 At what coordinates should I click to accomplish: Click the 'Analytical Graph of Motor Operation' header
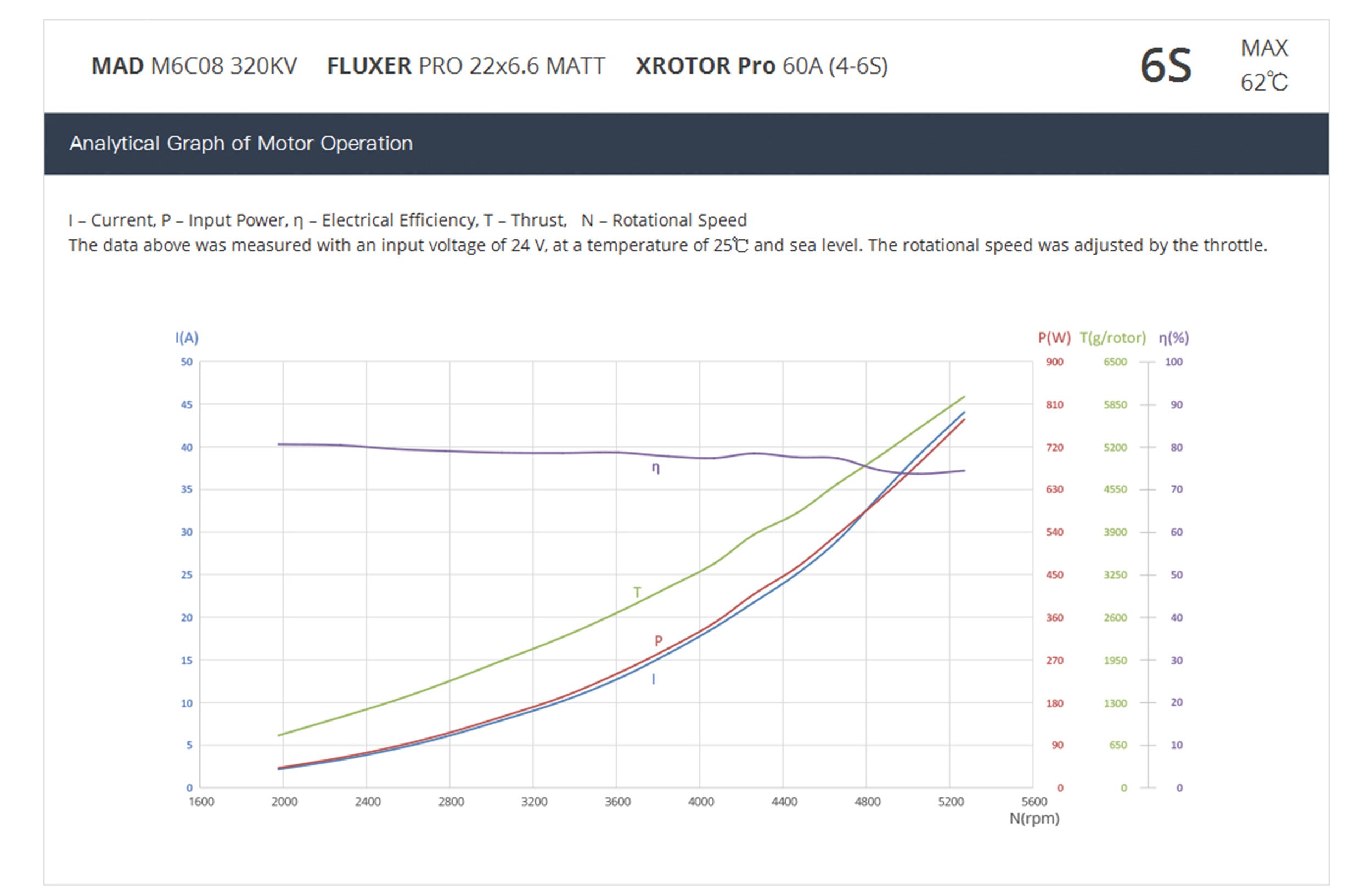pos(240,143)
